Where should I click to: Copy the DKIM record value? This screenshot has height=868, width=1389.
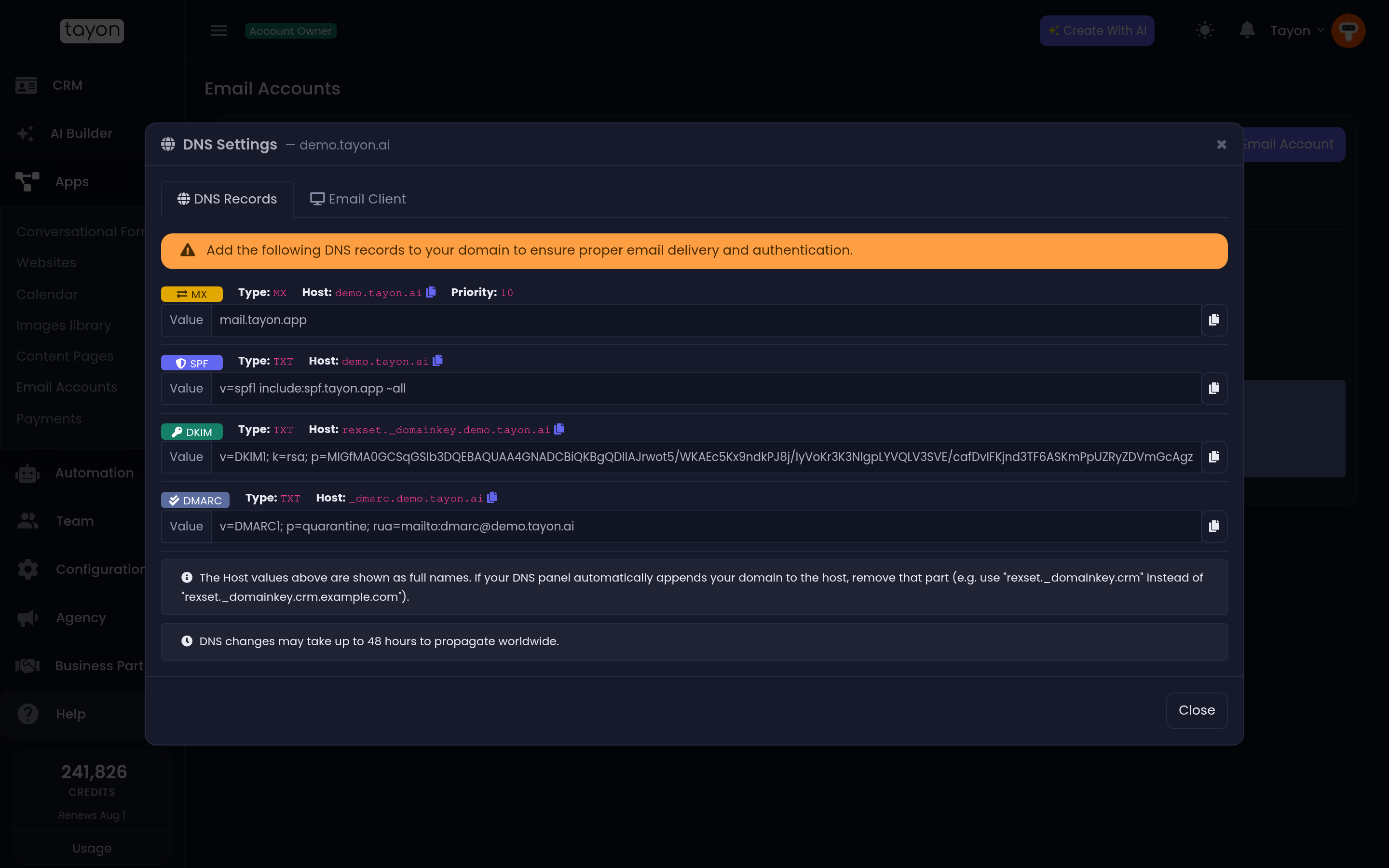click(x=1214, y=457)
